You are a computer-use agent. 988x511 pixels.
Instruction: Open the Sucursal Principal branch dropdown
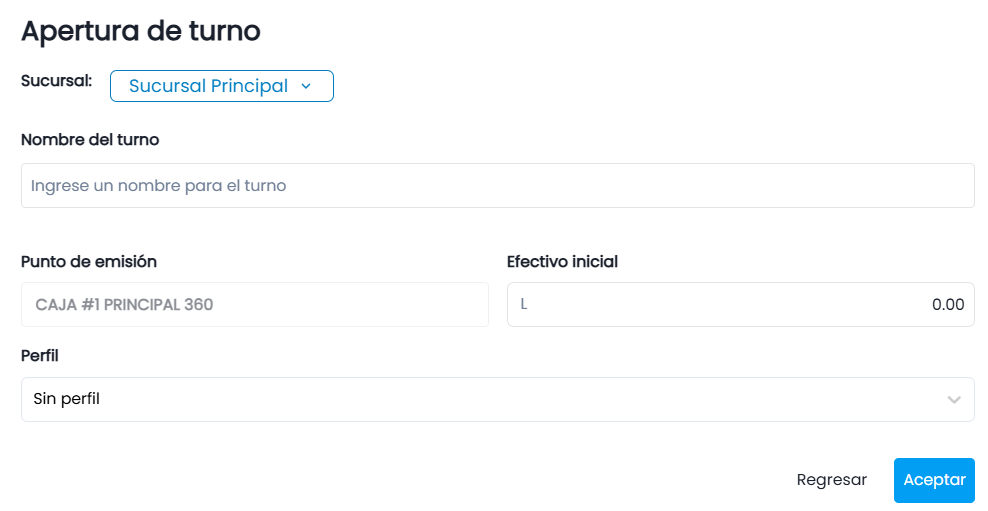[222, 86]
